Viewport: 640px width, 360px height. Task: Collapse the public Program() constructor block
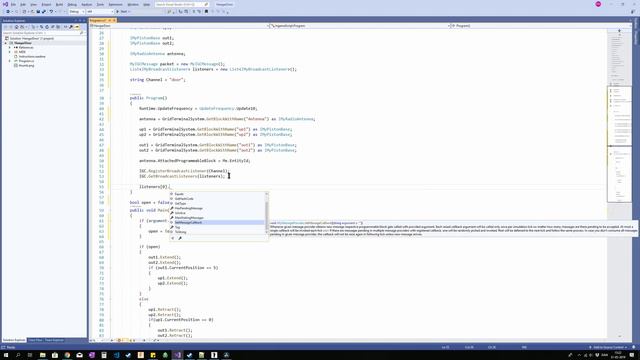(x=110, y=98)
